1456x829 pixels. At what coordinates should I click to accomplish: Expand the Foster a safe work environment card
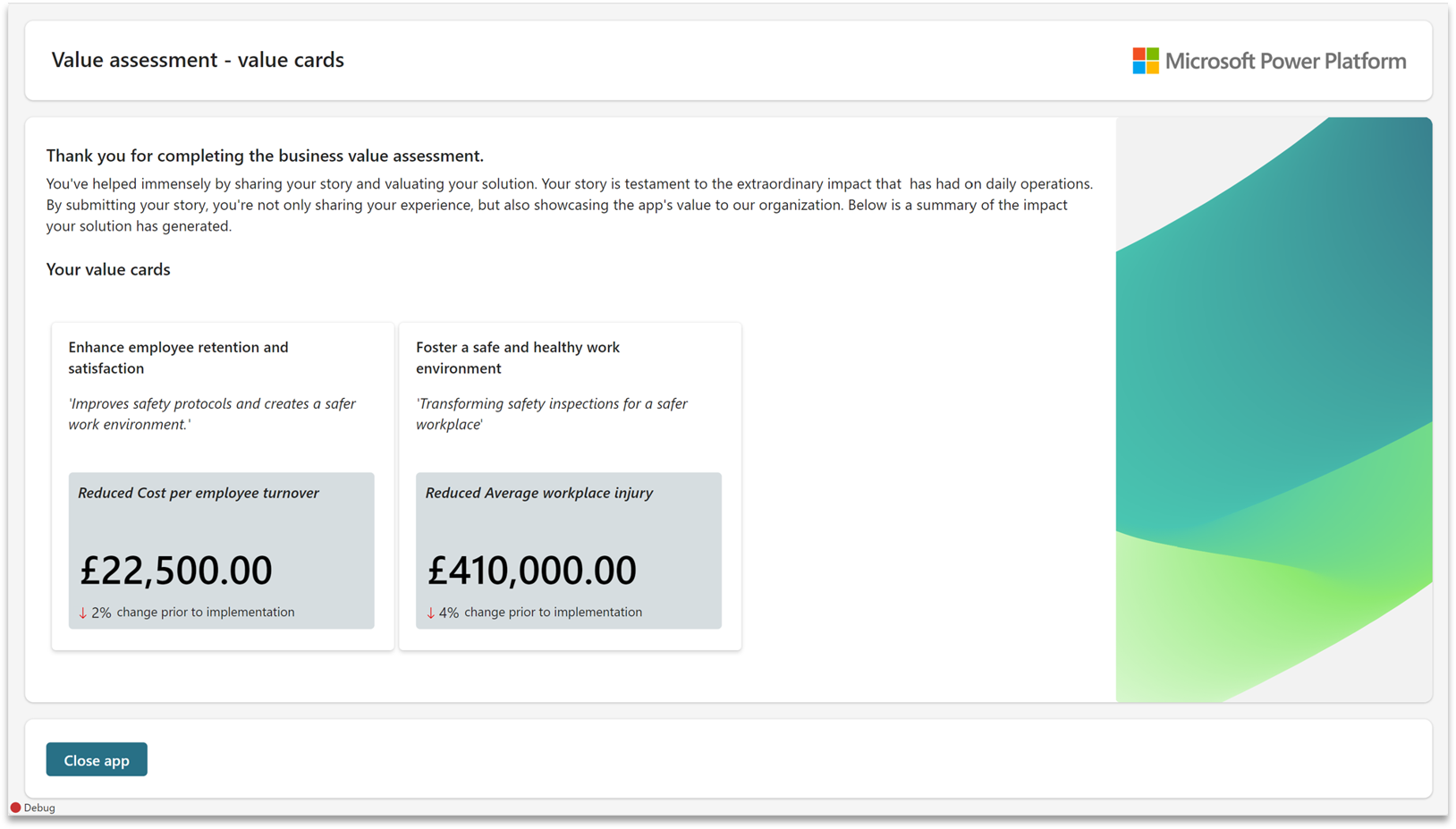[x=570, y=485]
